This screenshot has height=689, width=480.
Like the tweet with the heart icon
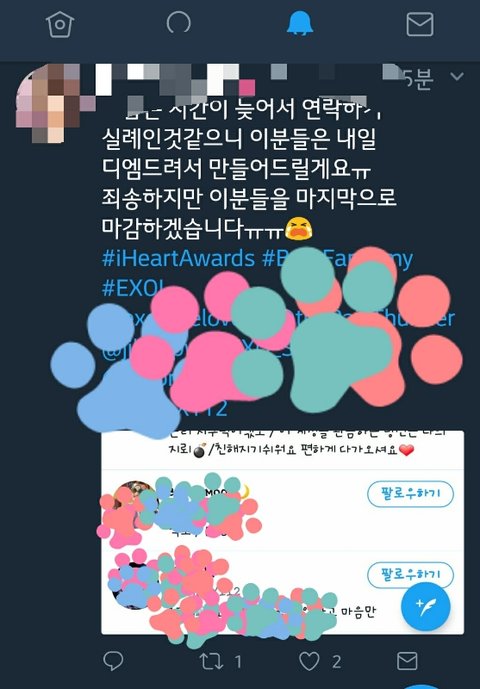click(309, 661)
